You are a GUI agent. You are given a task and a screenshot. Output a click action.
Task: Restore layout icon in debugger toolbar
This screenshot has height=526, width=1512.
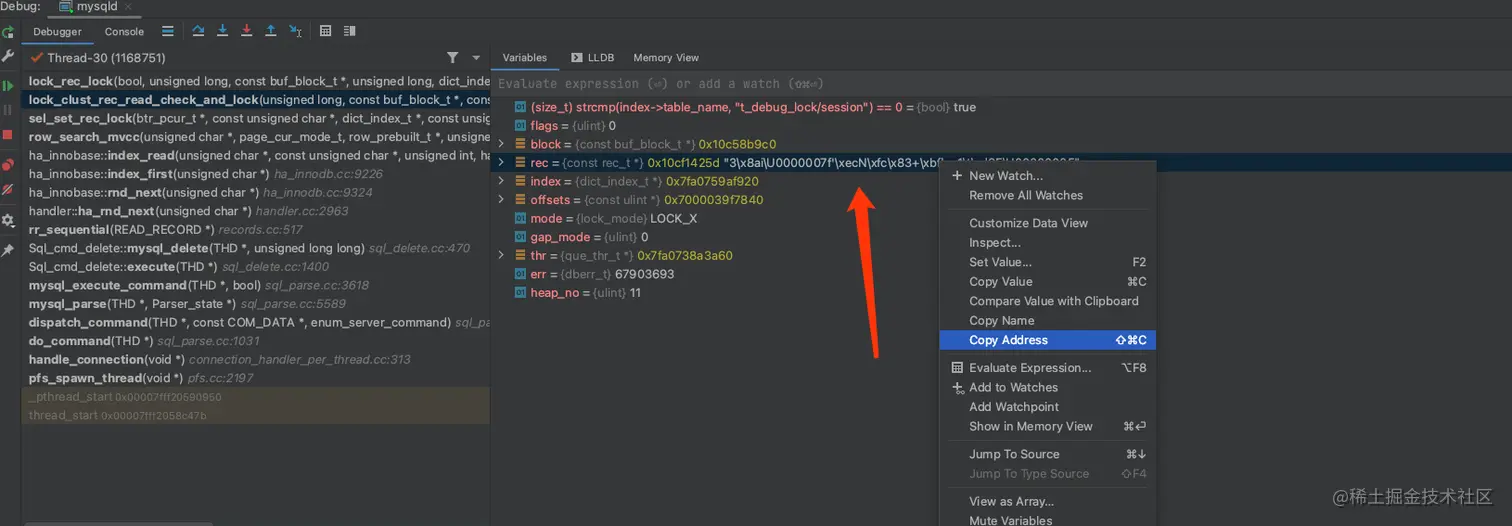349,31
